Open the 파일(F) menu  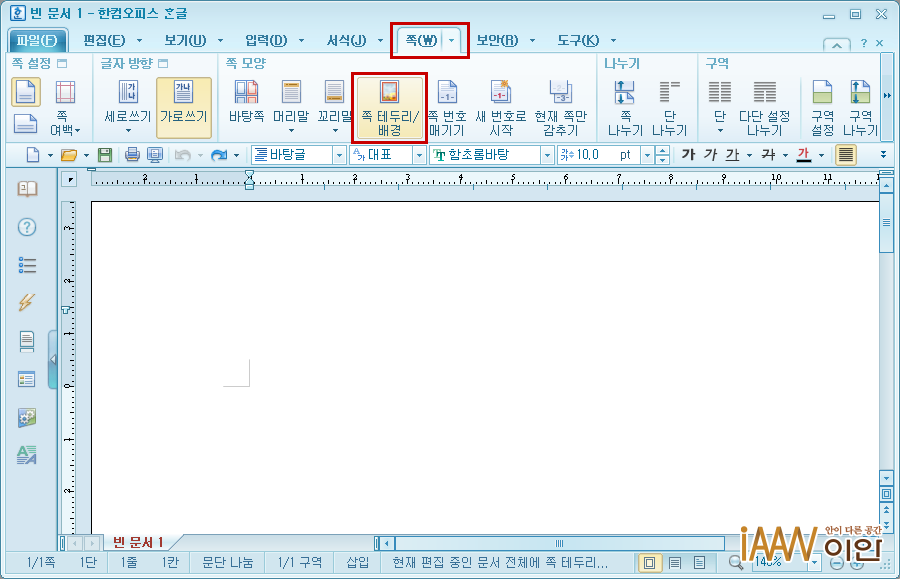coord(37,40)
